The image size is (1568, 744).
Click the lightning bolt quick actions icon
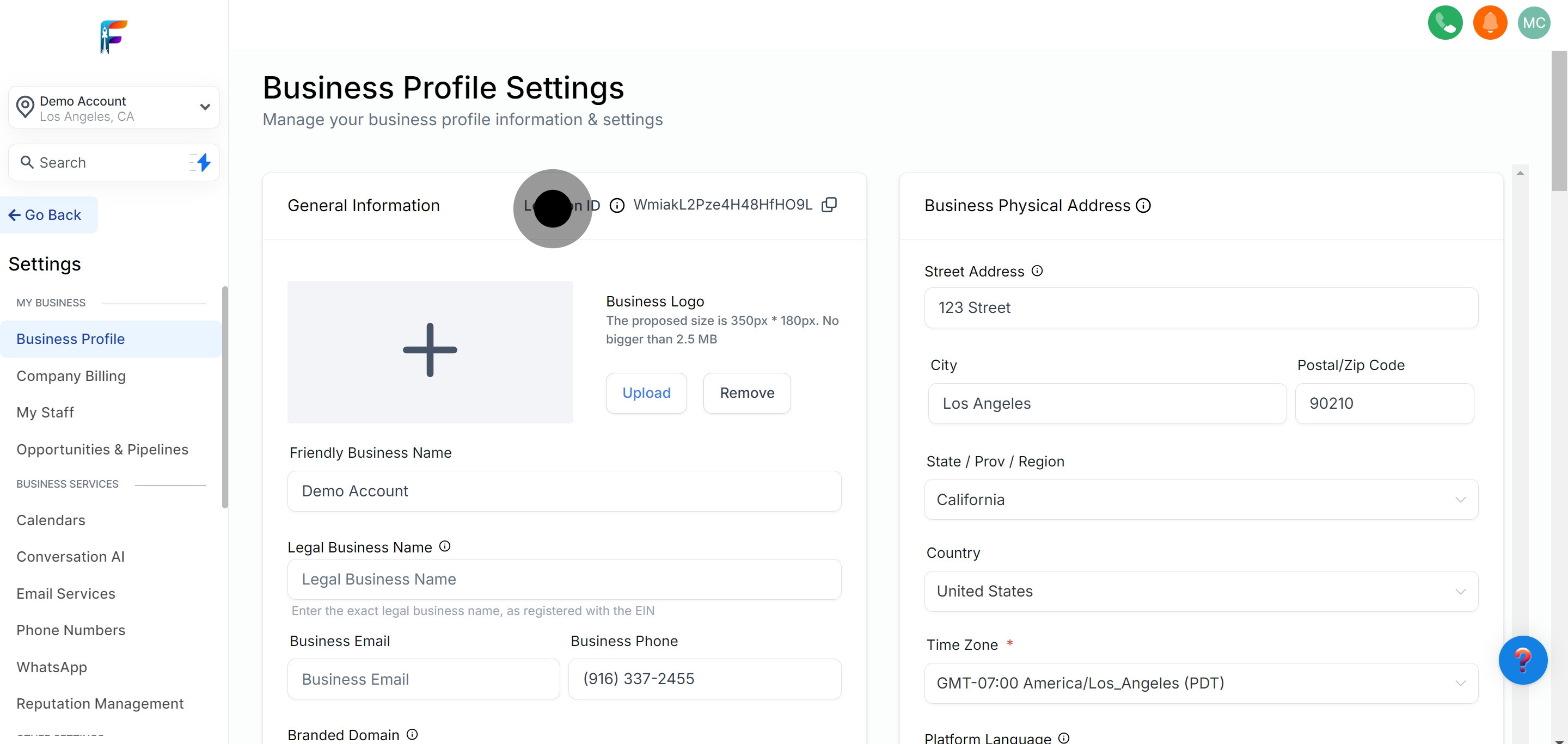pos(203,162)
